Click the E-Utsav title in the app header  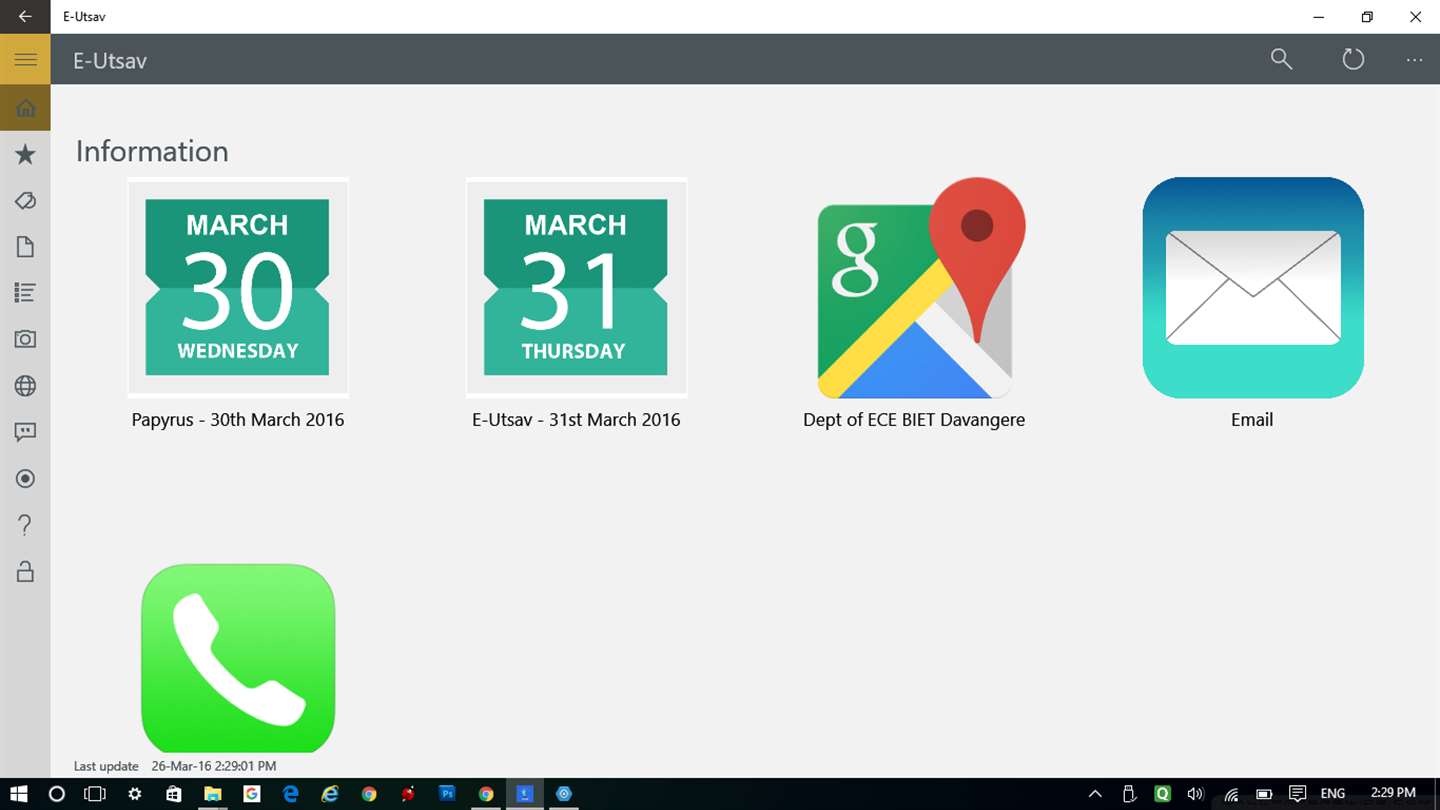(x=110, y=60)
